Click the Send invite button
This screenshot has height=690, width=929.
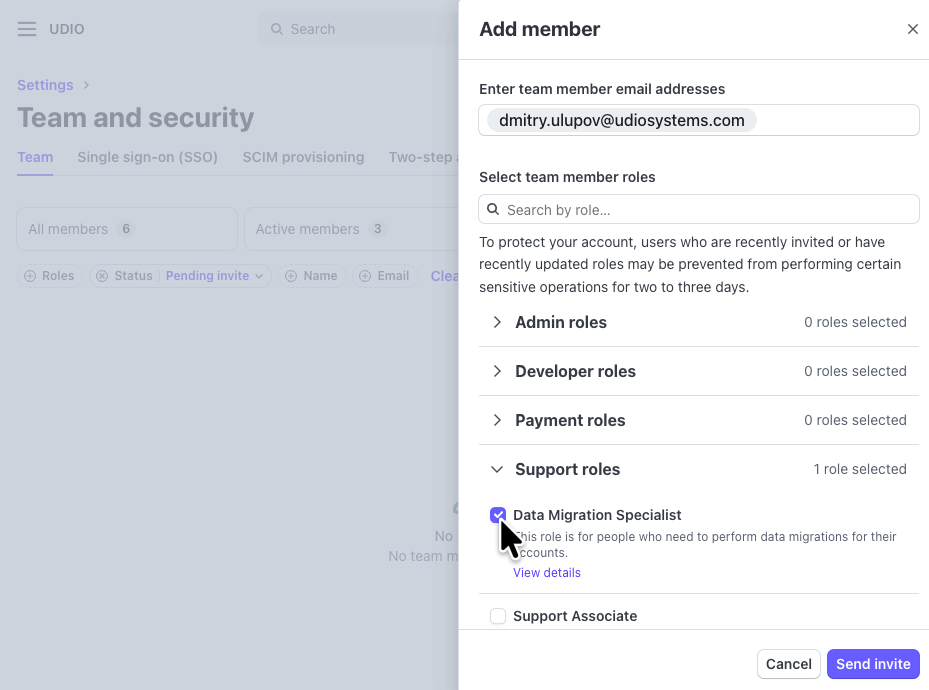pyautogui.click(x=873, y=664)
